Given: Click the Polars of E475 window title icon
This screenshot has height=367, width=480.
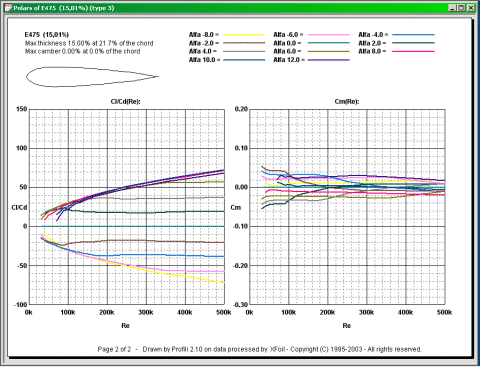Looking at the screenshot, I should [8, 8].
